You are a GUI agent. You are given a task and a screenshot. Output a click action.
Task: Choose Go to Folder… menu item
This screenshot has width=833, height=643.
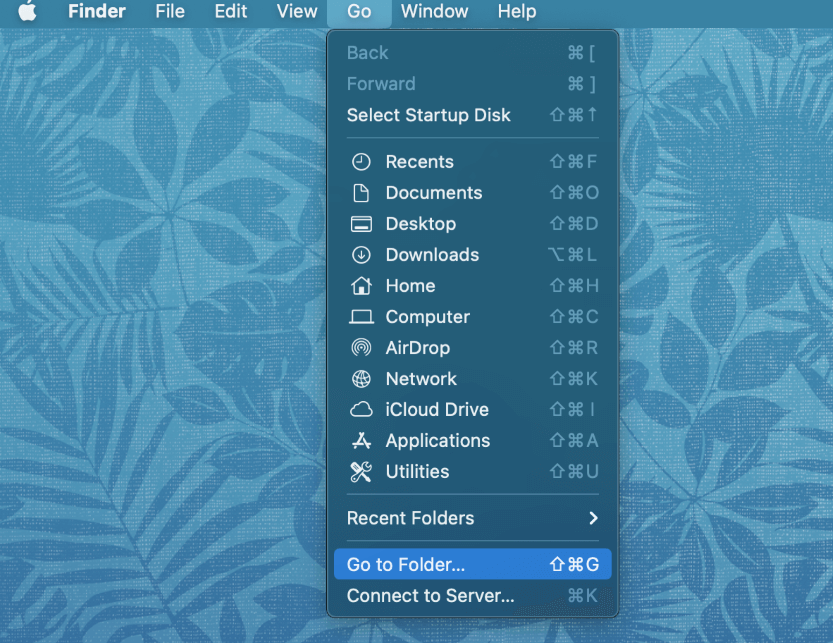pyautogui.click(x=473, y=564)
